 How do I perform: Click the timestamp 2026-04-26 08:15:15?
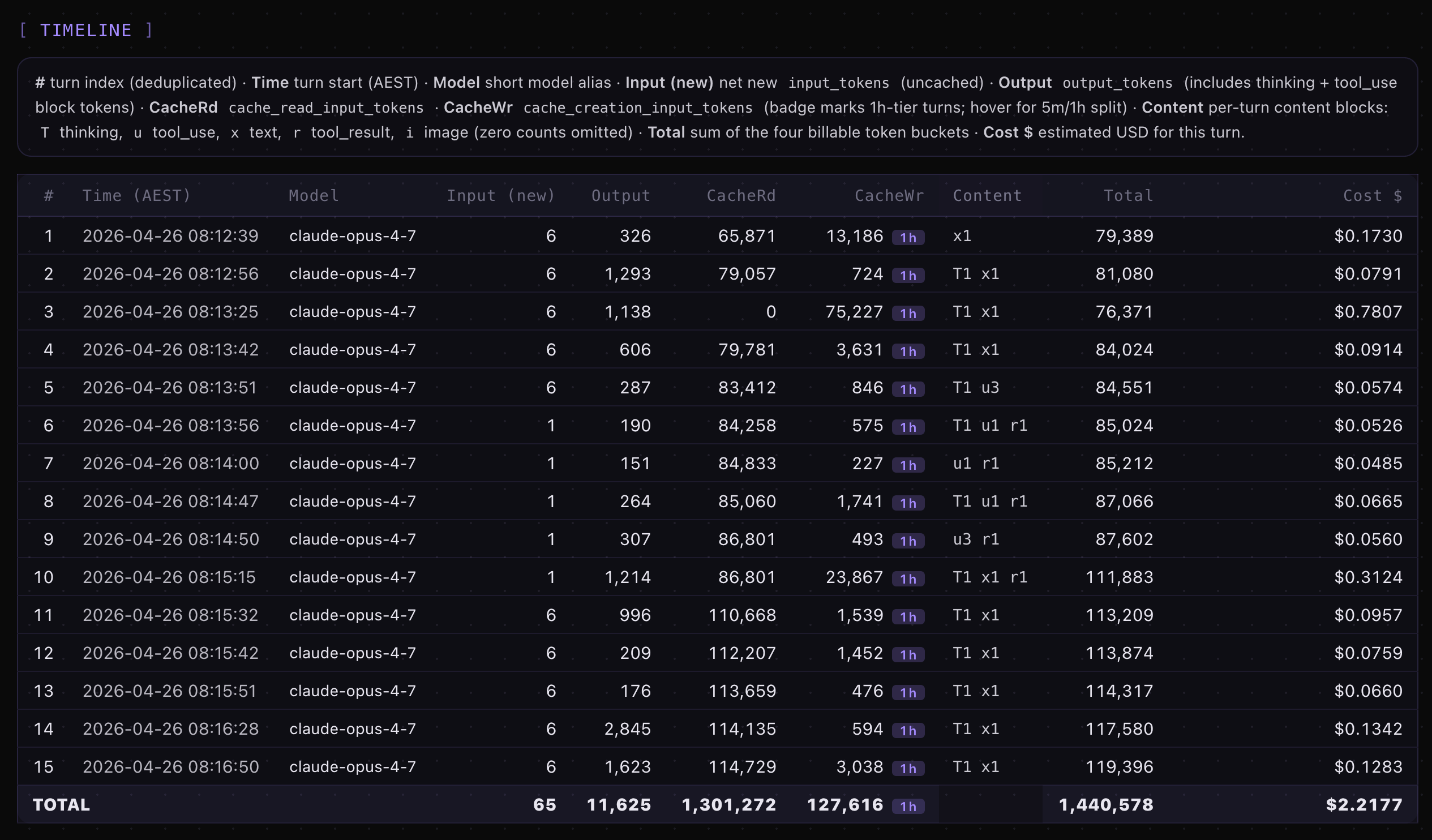pyautogui.click(x=169, y=577)
